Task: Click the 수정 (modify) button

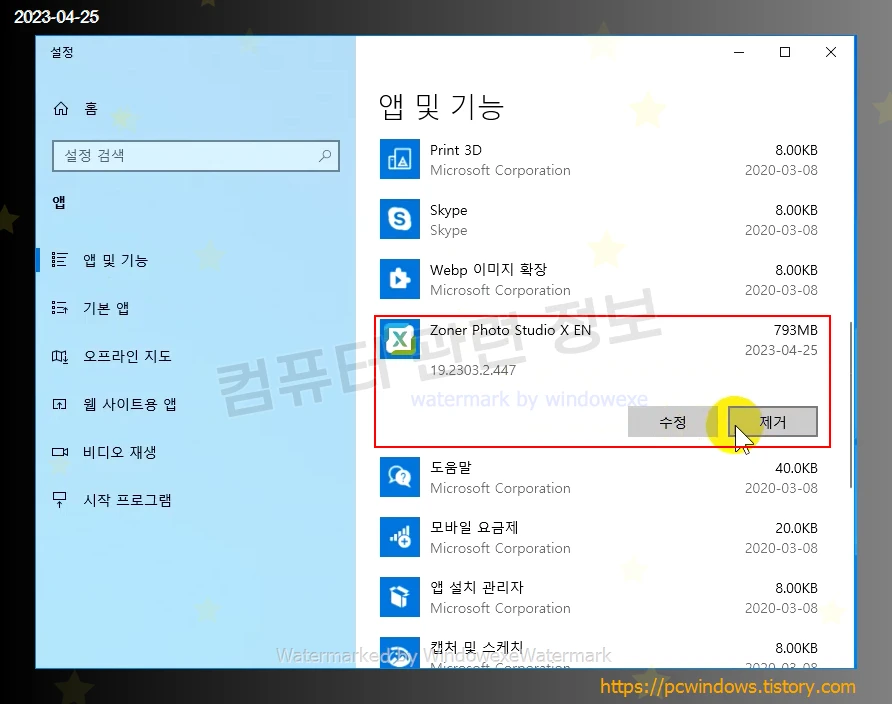Action: (x=672, y=422)
